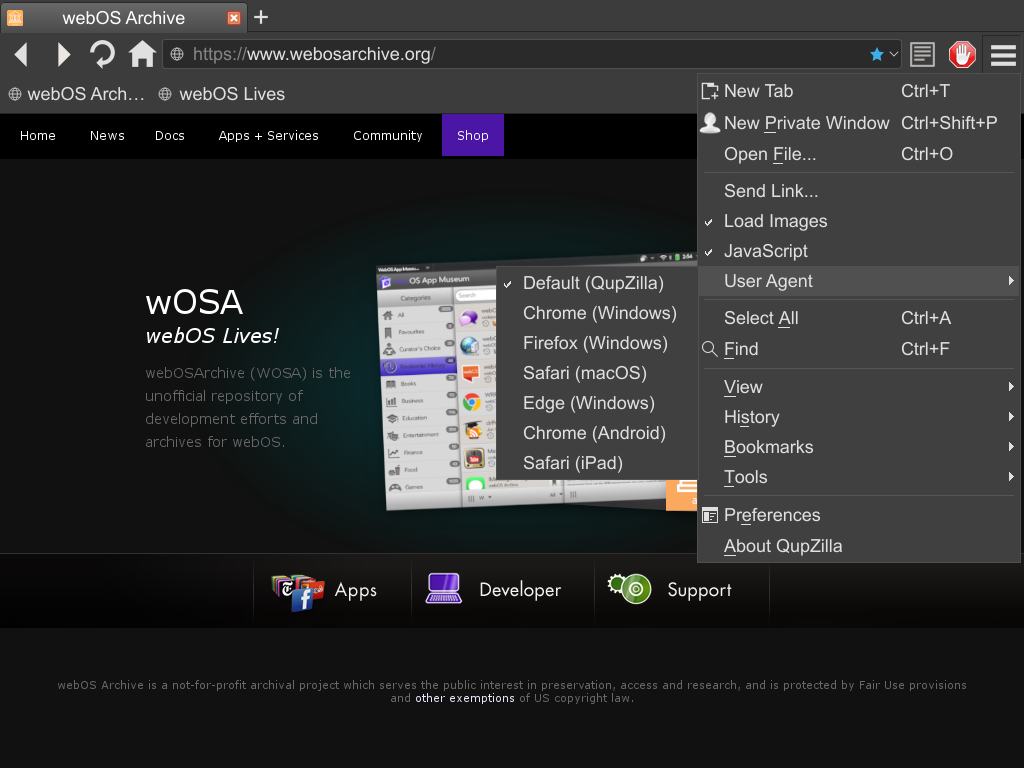Open AdBlock via the red hand icon
This screenshot has height=768, width=1024.
(x=962, y=54)
